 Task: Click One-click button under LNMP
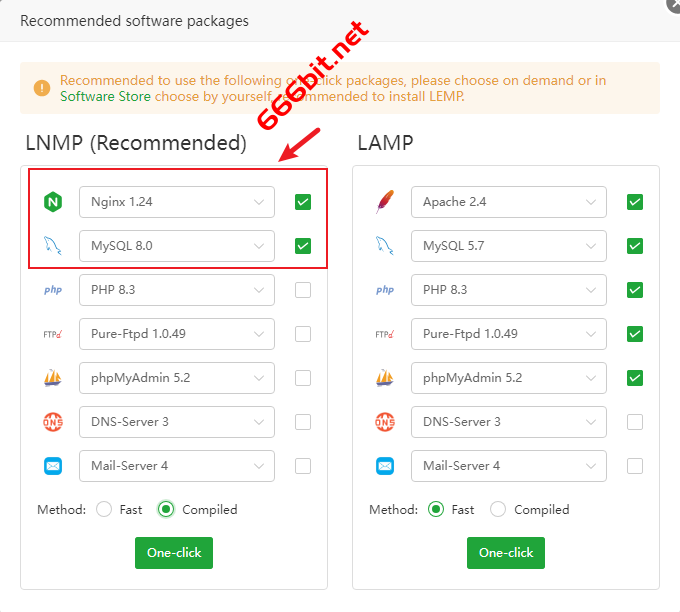[x=174, y=553]
